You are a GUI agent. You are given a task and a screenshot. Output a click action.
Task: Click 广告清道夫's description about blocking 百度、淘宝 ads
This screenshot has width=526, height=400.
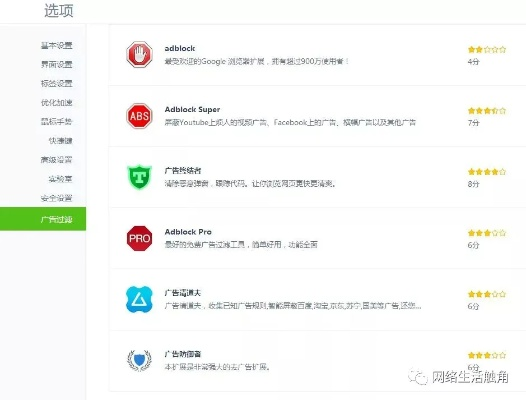(293, 306)
